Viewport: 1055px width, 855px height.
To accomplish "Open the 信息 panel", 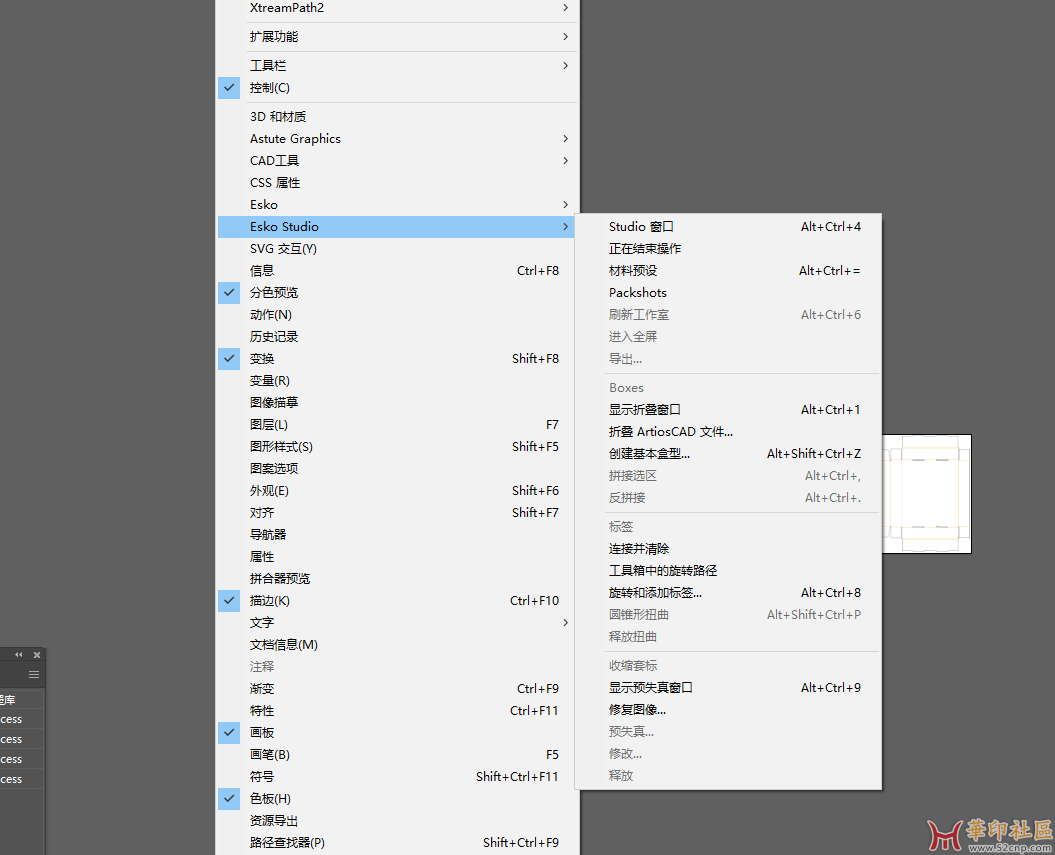I will pos(397,270).
